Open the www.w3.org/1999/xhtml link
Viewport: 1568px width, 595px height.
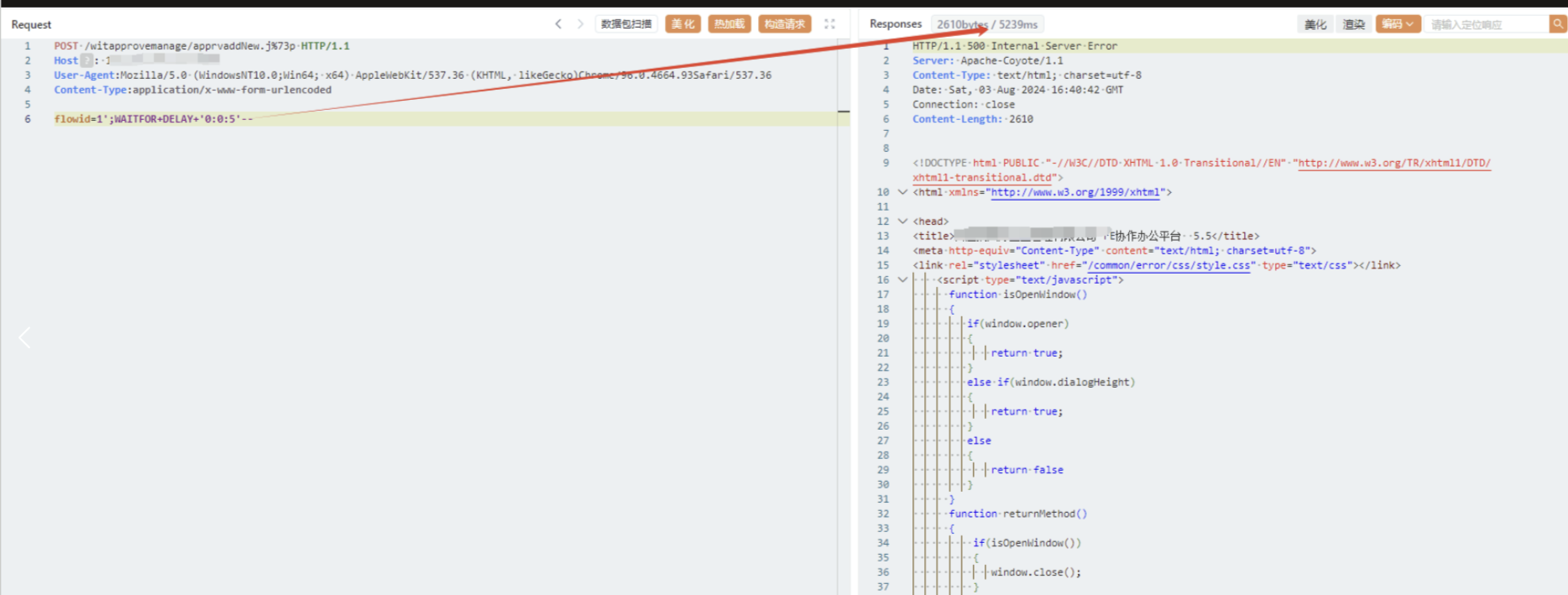(1076, 192)
